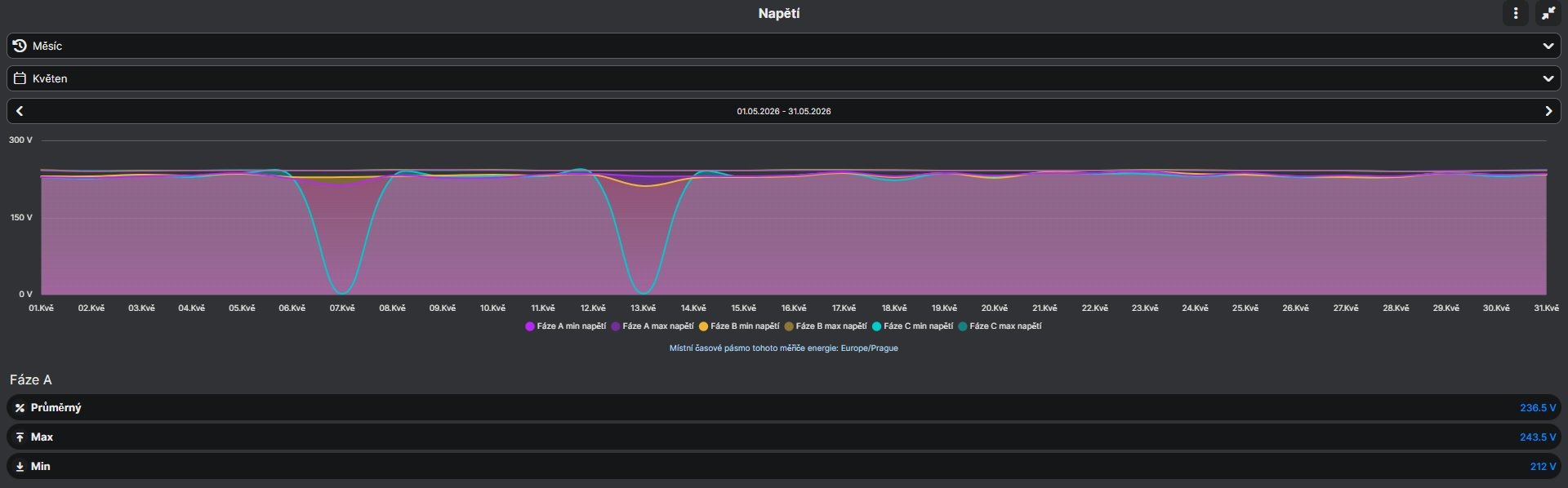Click the date range 01.05.2026 - 31.05.2026
The image size is (1568, 488).
pyautogui.click(x=784, y=111)
